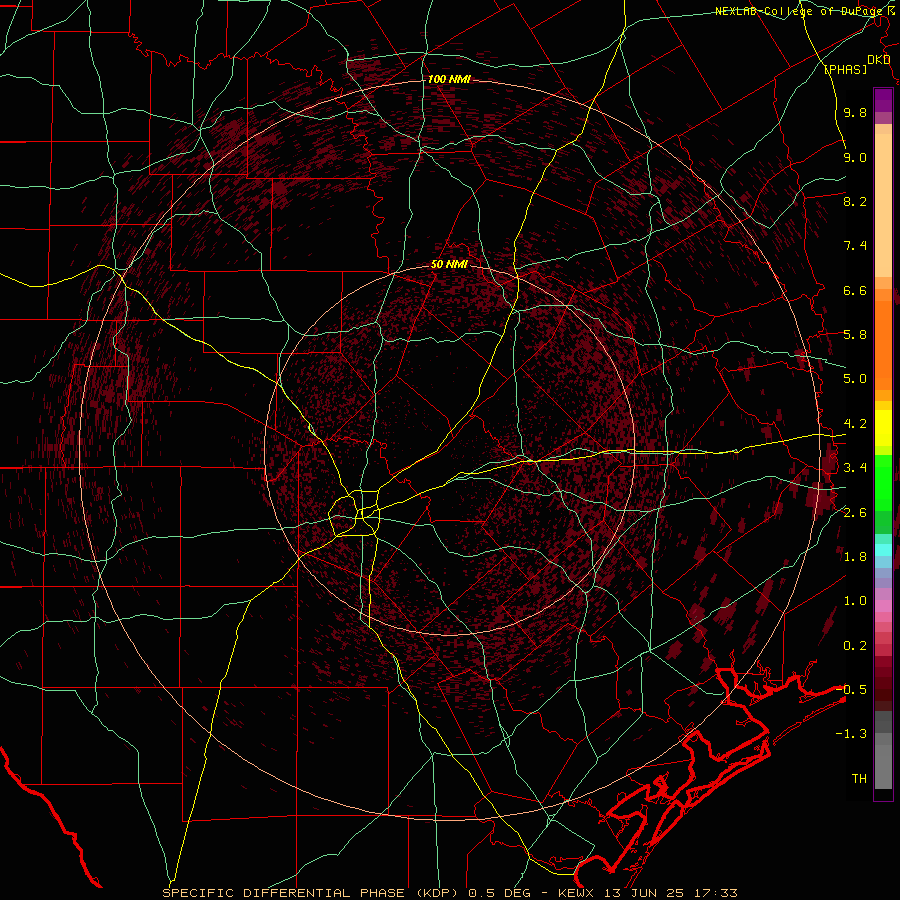Select the 0.2 color scale value
900x900 pixels.
click(x=855, y=646)
